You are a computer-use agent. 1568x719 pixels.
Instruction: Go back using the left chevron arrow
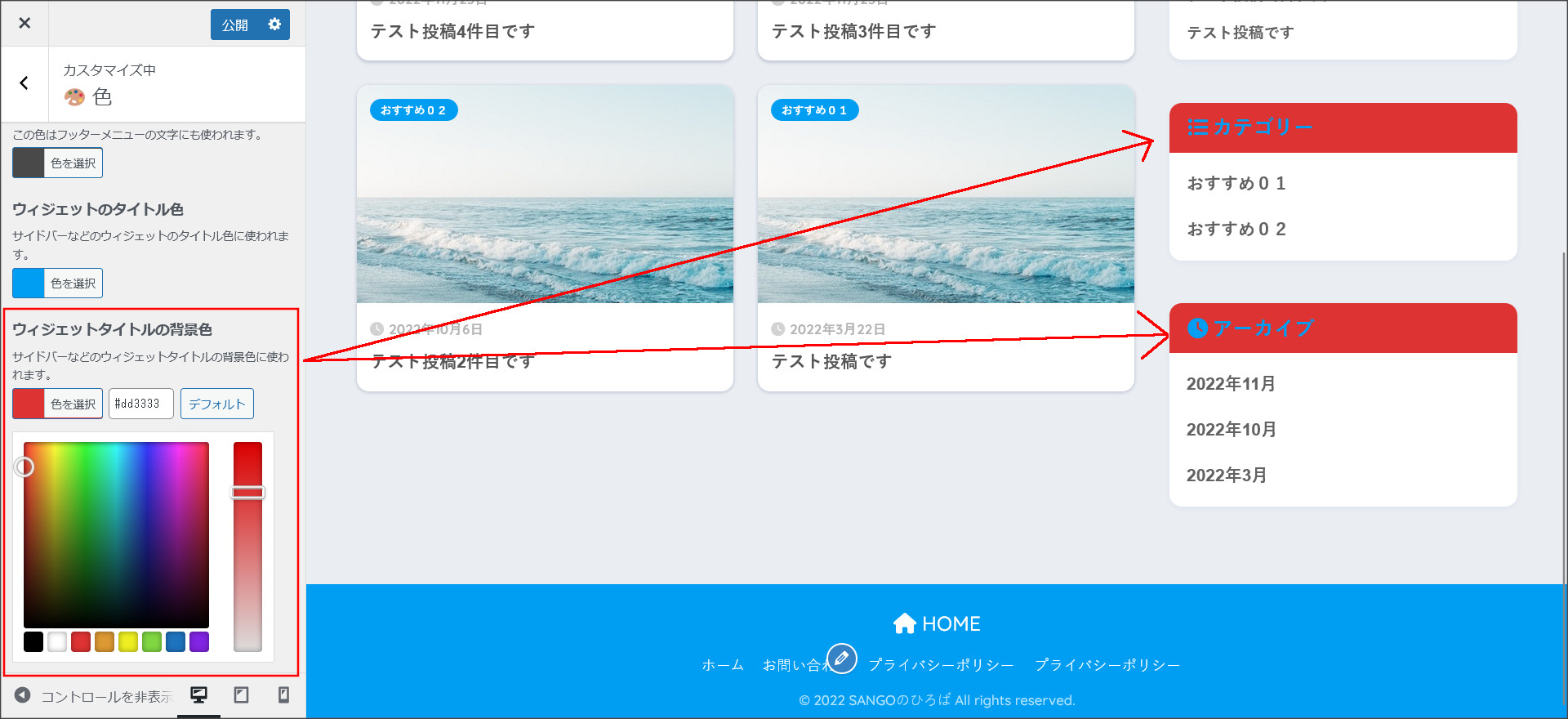point(24,83)
